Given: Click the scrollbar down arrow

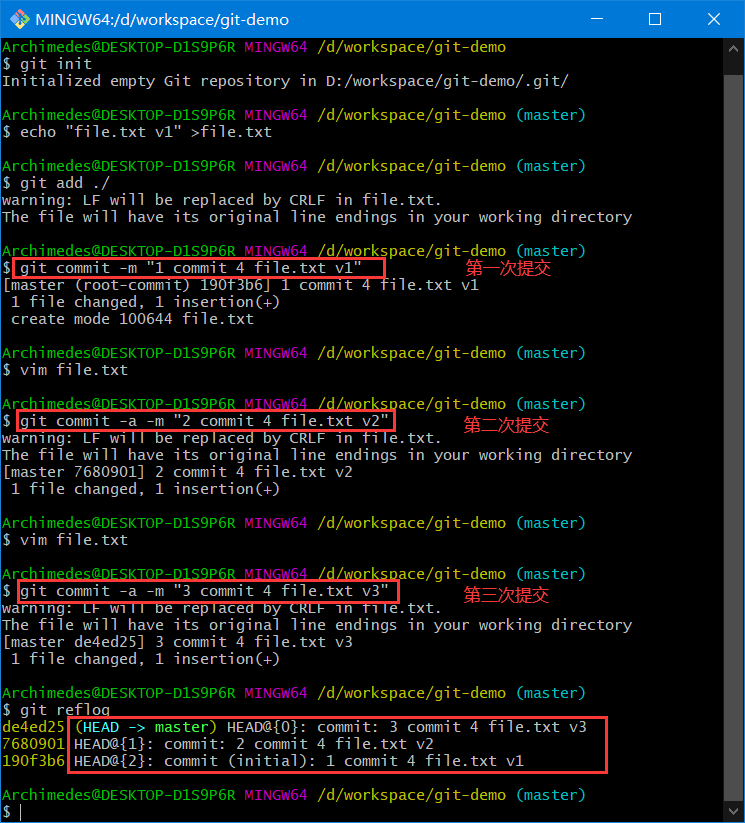Looking at the screenshot, I should (x=733, y=811).
